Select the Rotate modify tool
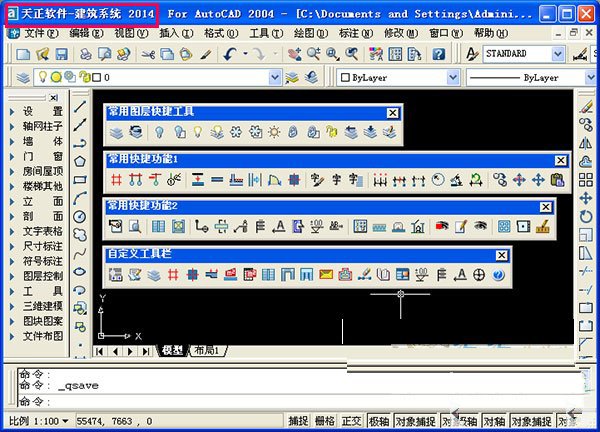This screenshot has width=600, height=432. click(x=585, y=216)
